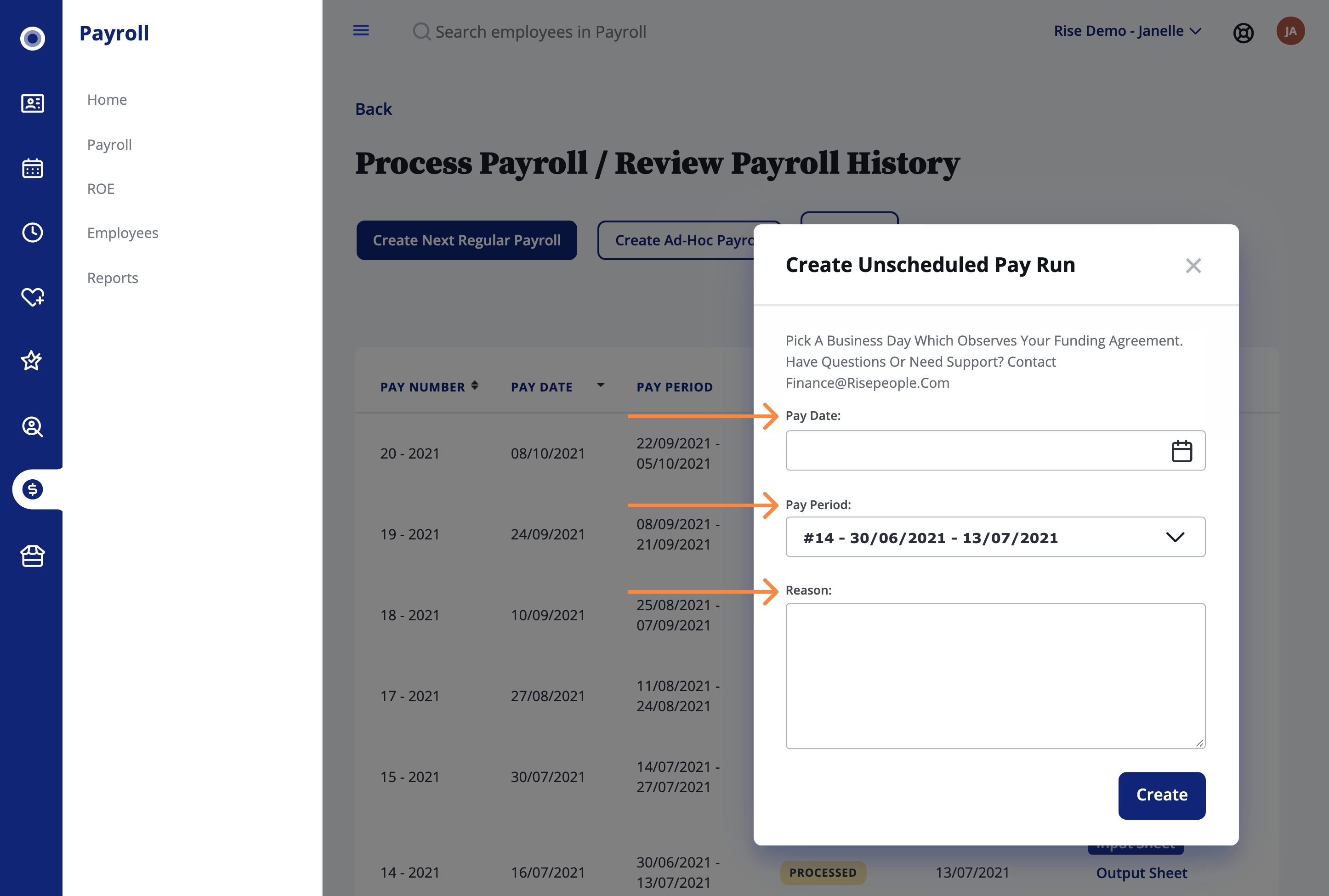Open Reports menu item
Image resolution: width=1329 pixels, height=896 pixels.
[x=113, y=278]
